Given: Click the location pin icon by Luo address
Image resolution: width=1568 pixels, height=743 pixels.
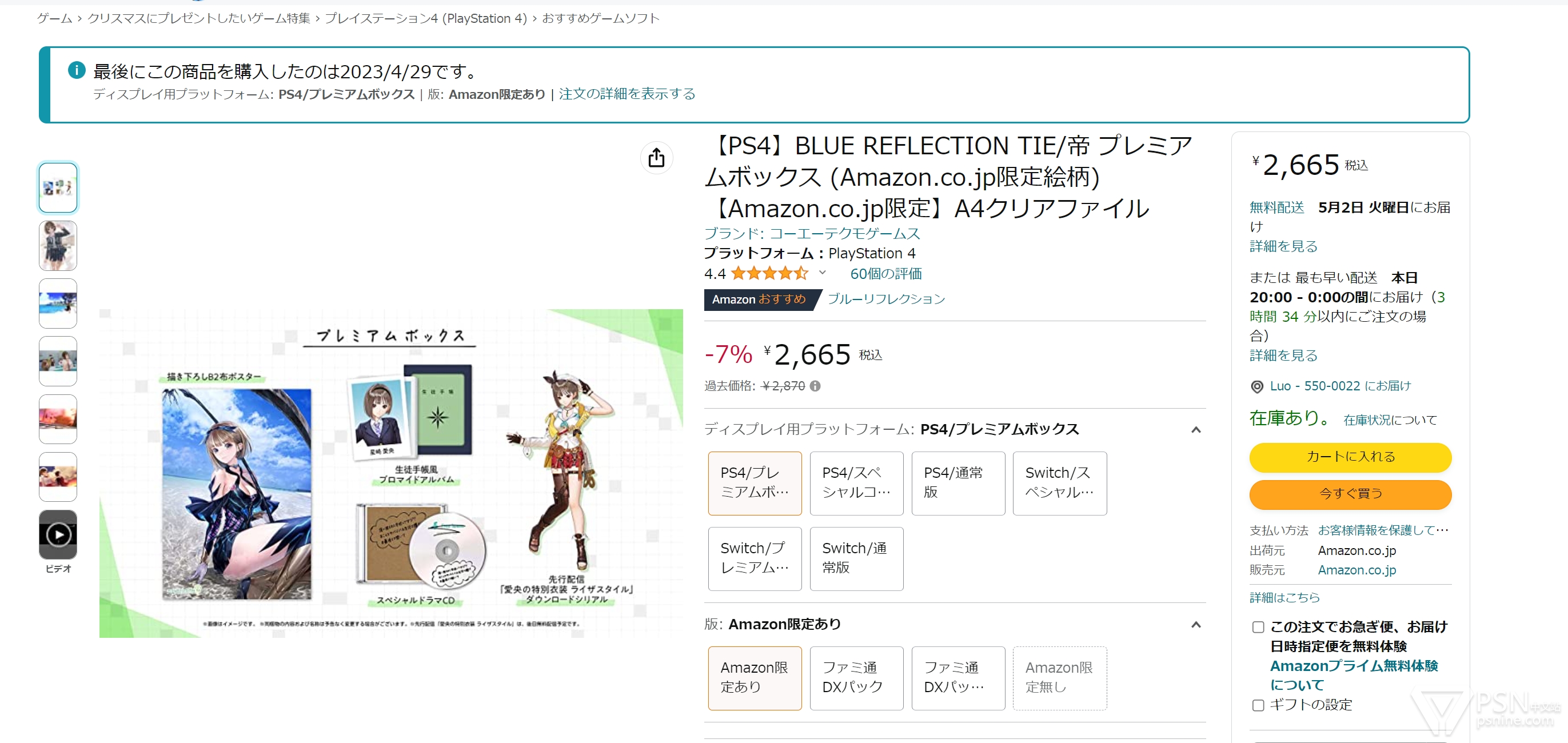Looking at the screenshot, I should pyautogui.click(x=1256, y=386).
